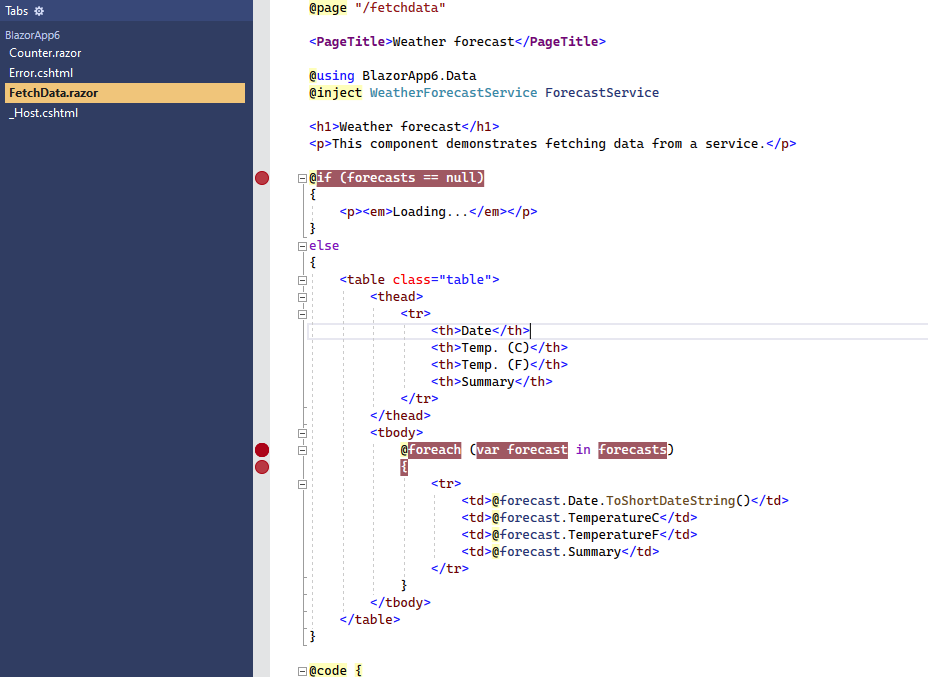Switch to Counter.razor
The height and width of the screenshot is (677, 928).
(x=48, y=52)
